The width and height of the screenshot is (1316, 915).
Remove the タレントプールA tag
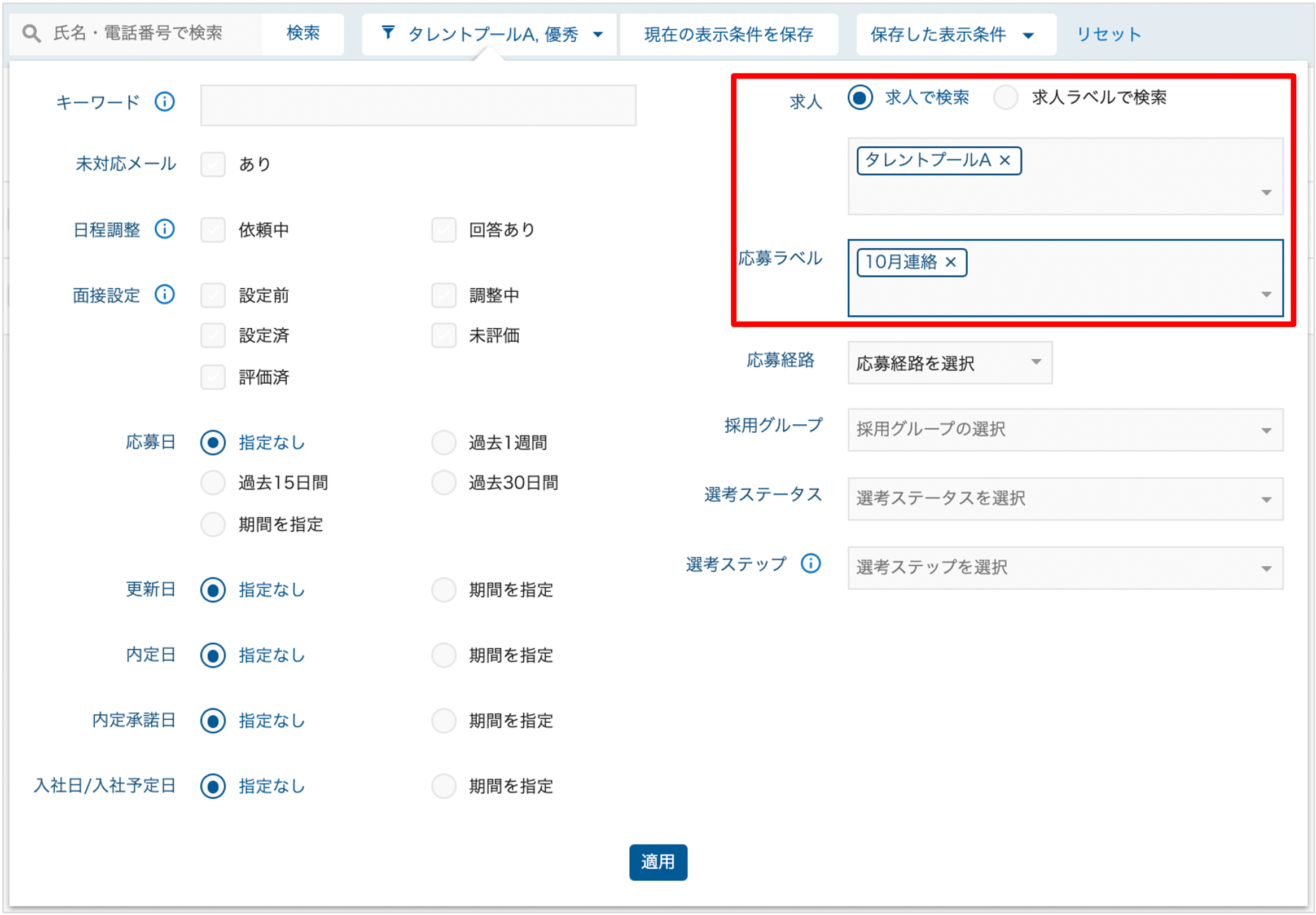1004,161
